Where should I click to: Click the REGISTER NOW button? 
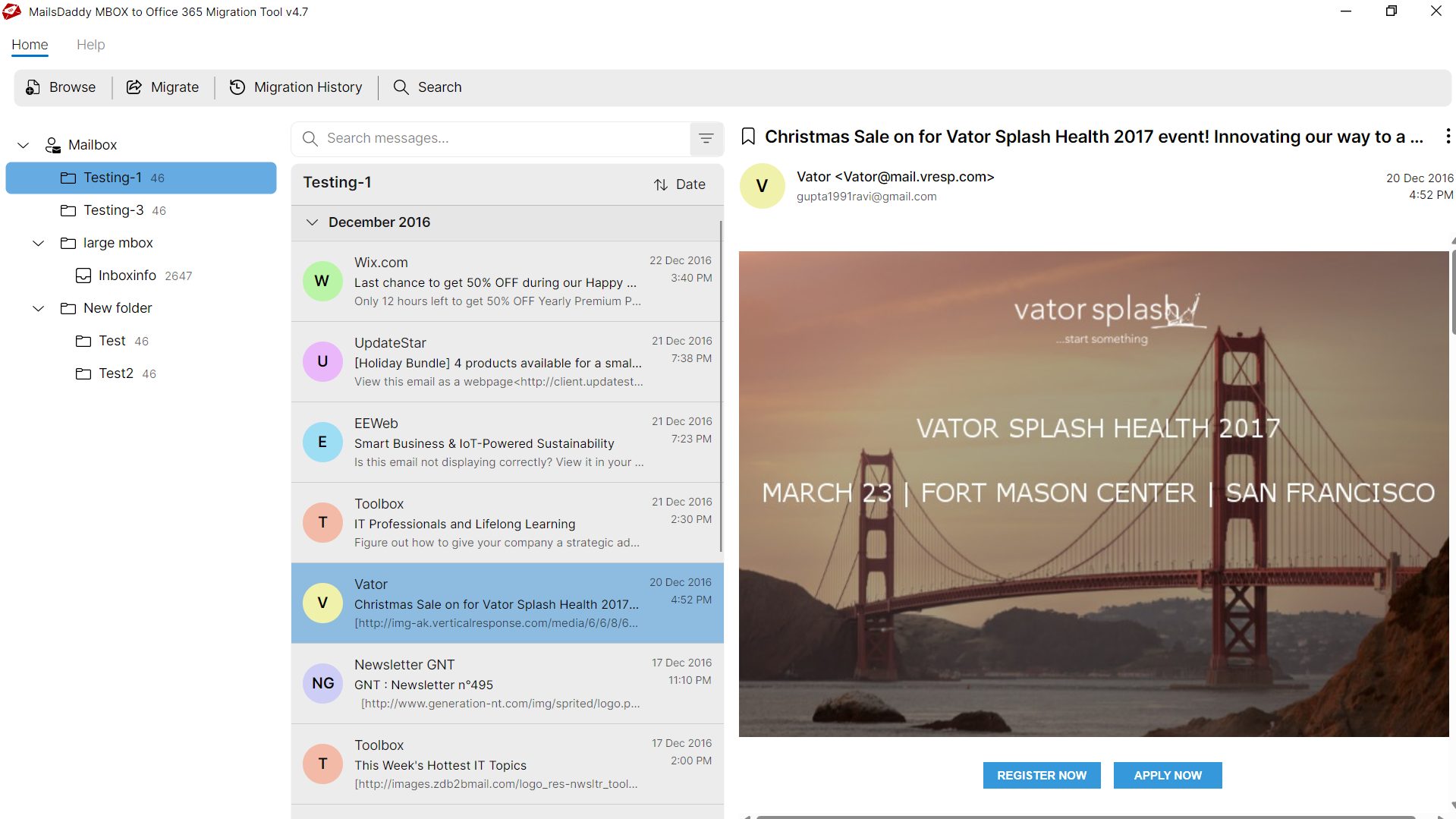(1042, 775)
